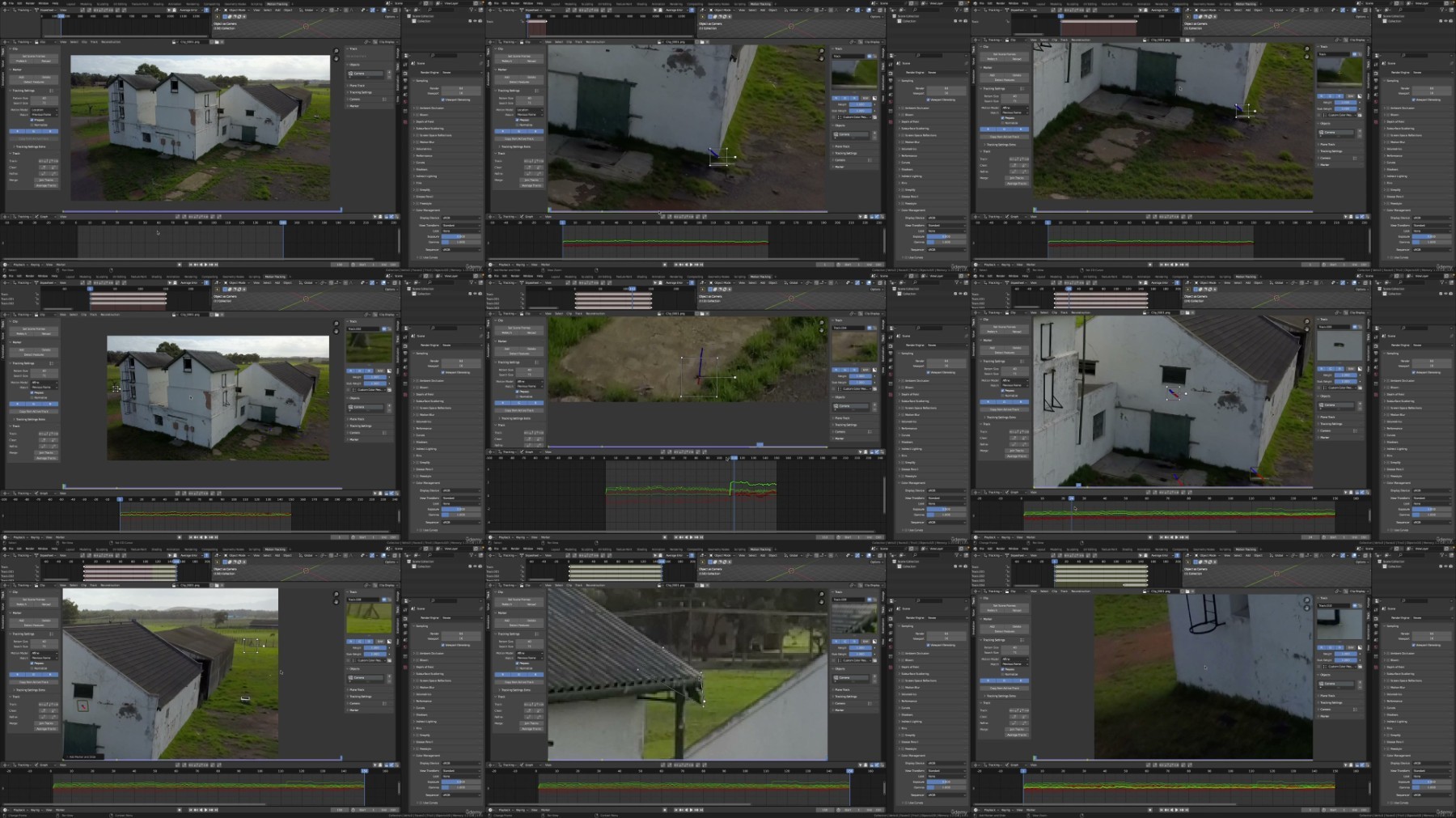Screen dimensions: 1456x818
Task: Open View Transform dropdown in bottom-right frame
Action: click(1430, 770)
